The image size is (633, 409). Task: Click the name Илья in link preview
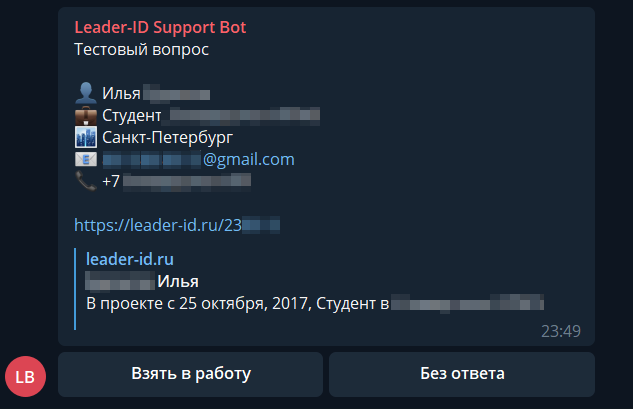click(x=178, y=281)
